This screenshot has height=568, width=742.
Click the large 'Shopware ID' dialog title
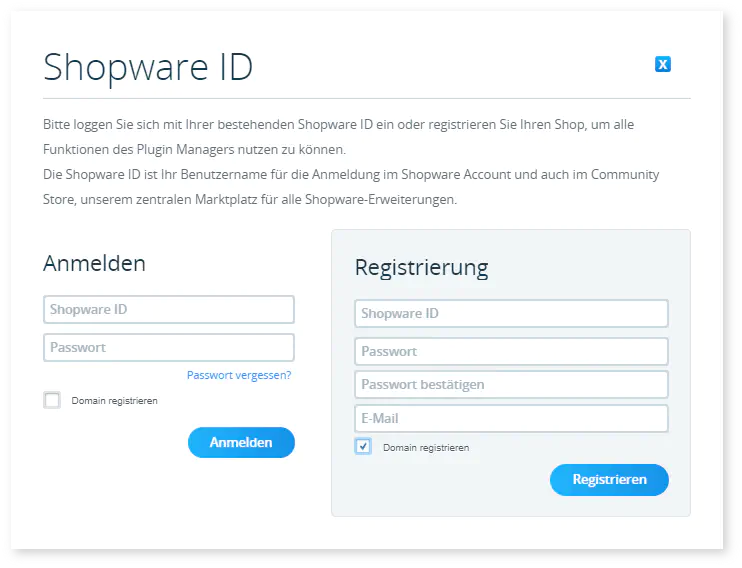[148, 68]
